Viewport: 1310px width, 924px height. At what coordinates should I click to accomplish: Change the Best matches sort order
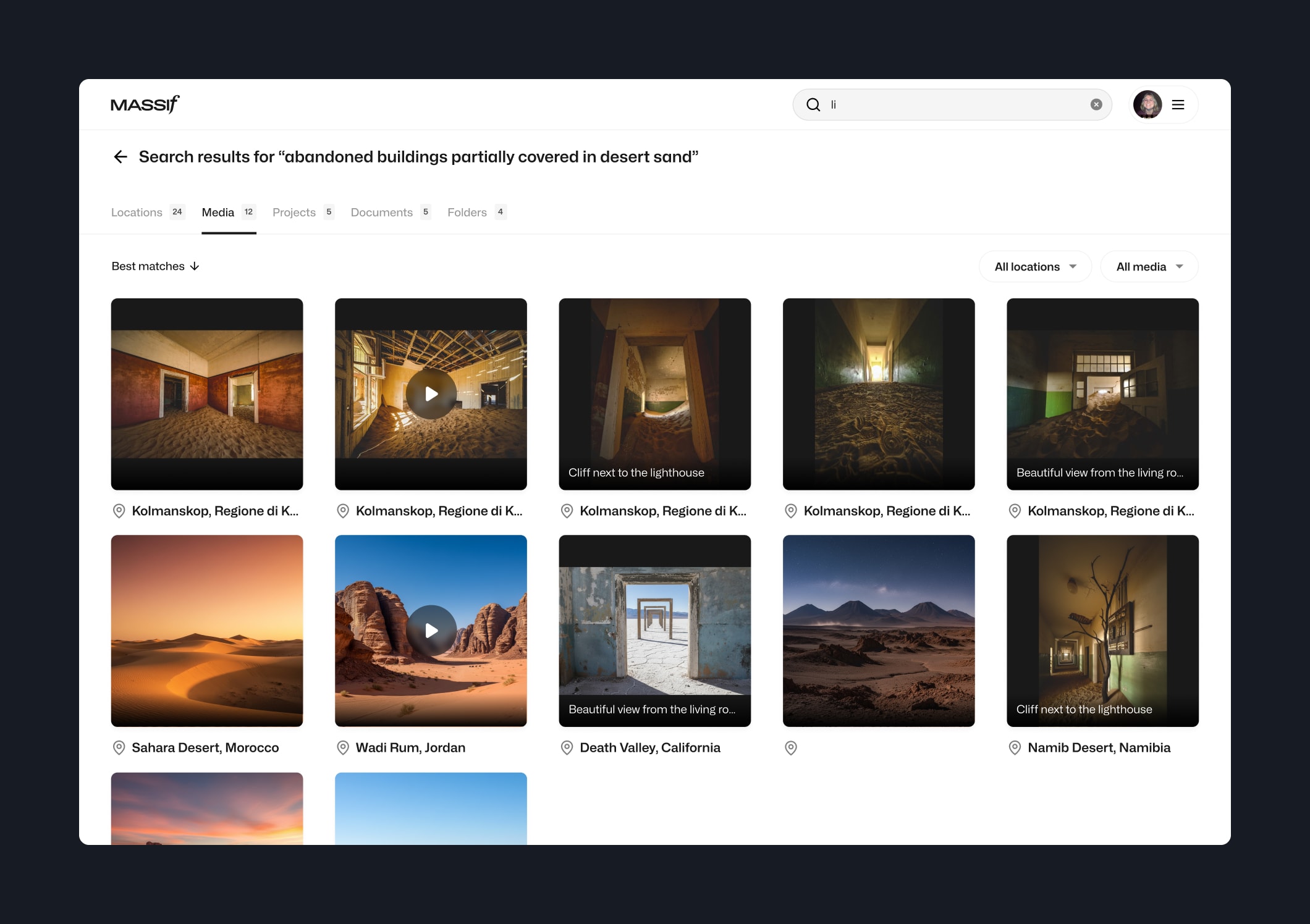[x=155, y=266]
